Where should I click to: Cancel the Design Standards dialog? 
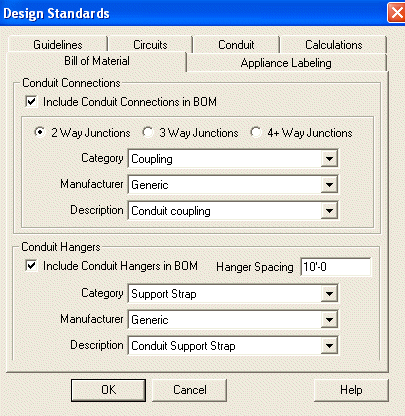point(190,390)
